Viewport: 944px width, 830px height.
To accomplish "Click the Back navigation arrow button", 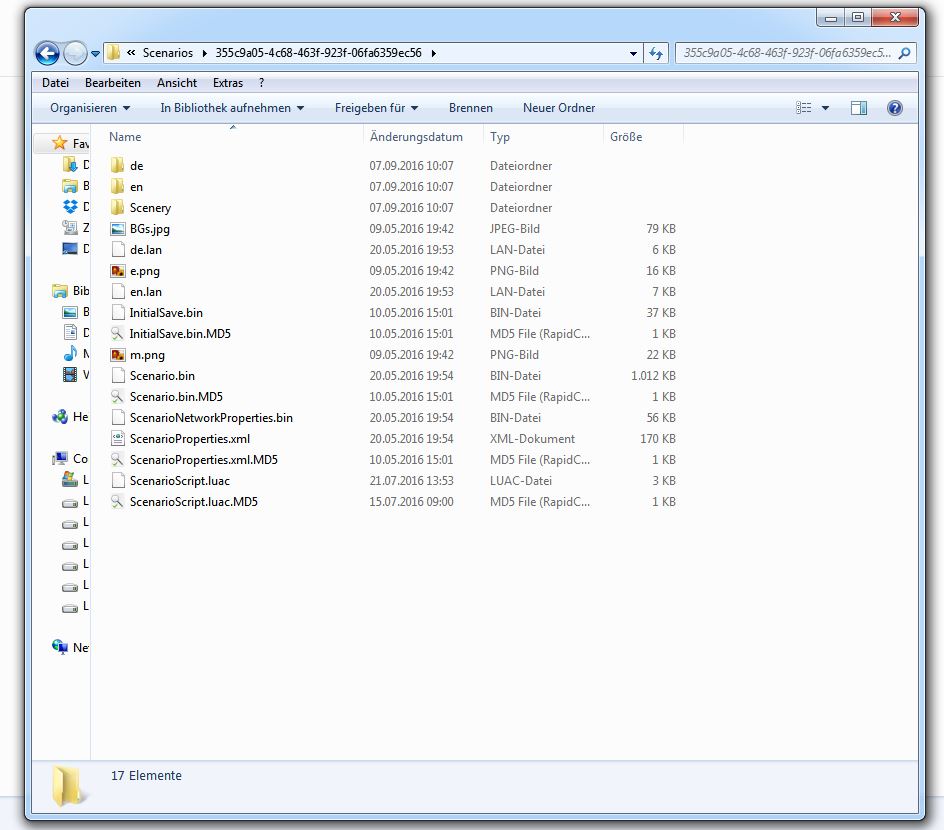I will [x=47, y=53].
